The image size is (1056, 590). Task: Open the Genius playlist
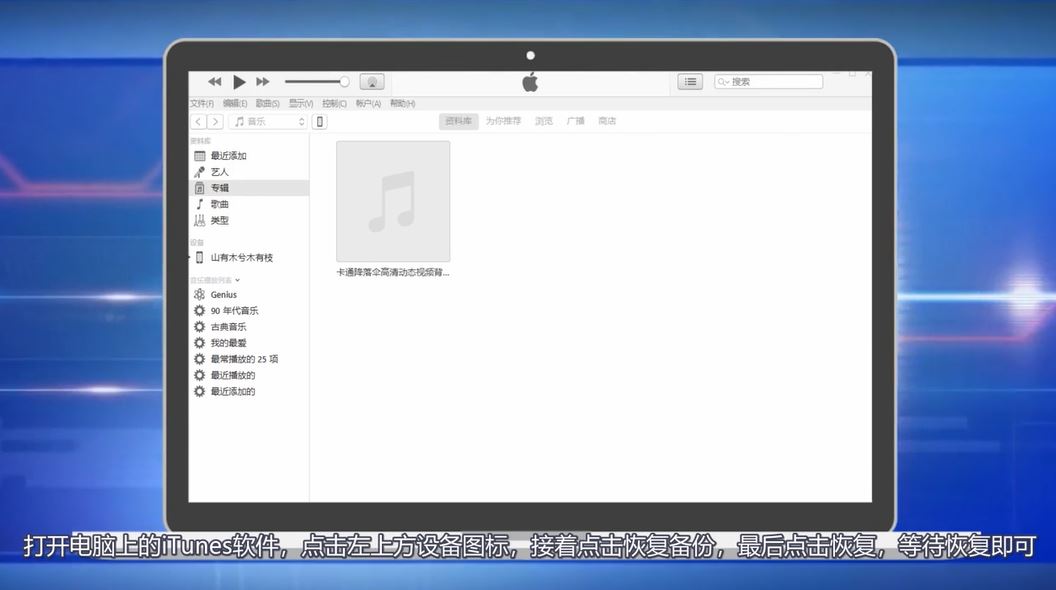pyautogui.click(x=225, y=294)
